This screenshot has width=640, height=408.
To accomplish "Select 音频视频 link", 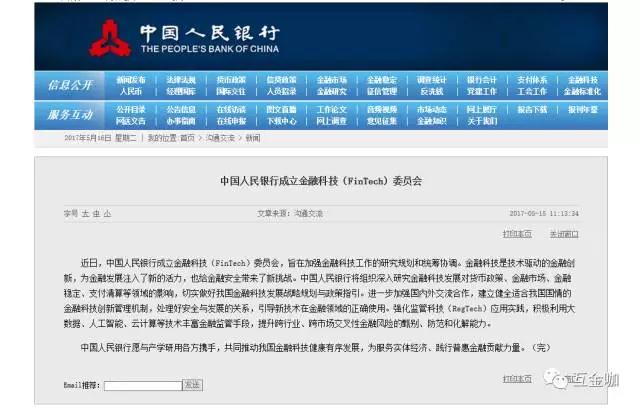I will (382, 110).
